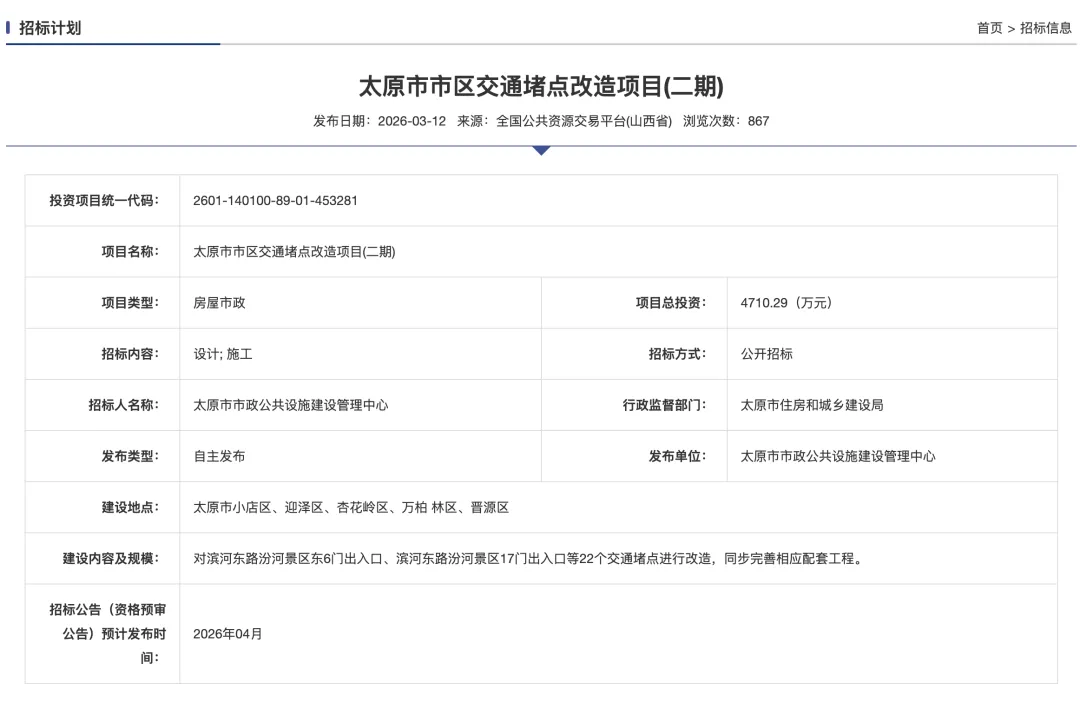Click the 招标人名称 label cell

pos(103,405)
